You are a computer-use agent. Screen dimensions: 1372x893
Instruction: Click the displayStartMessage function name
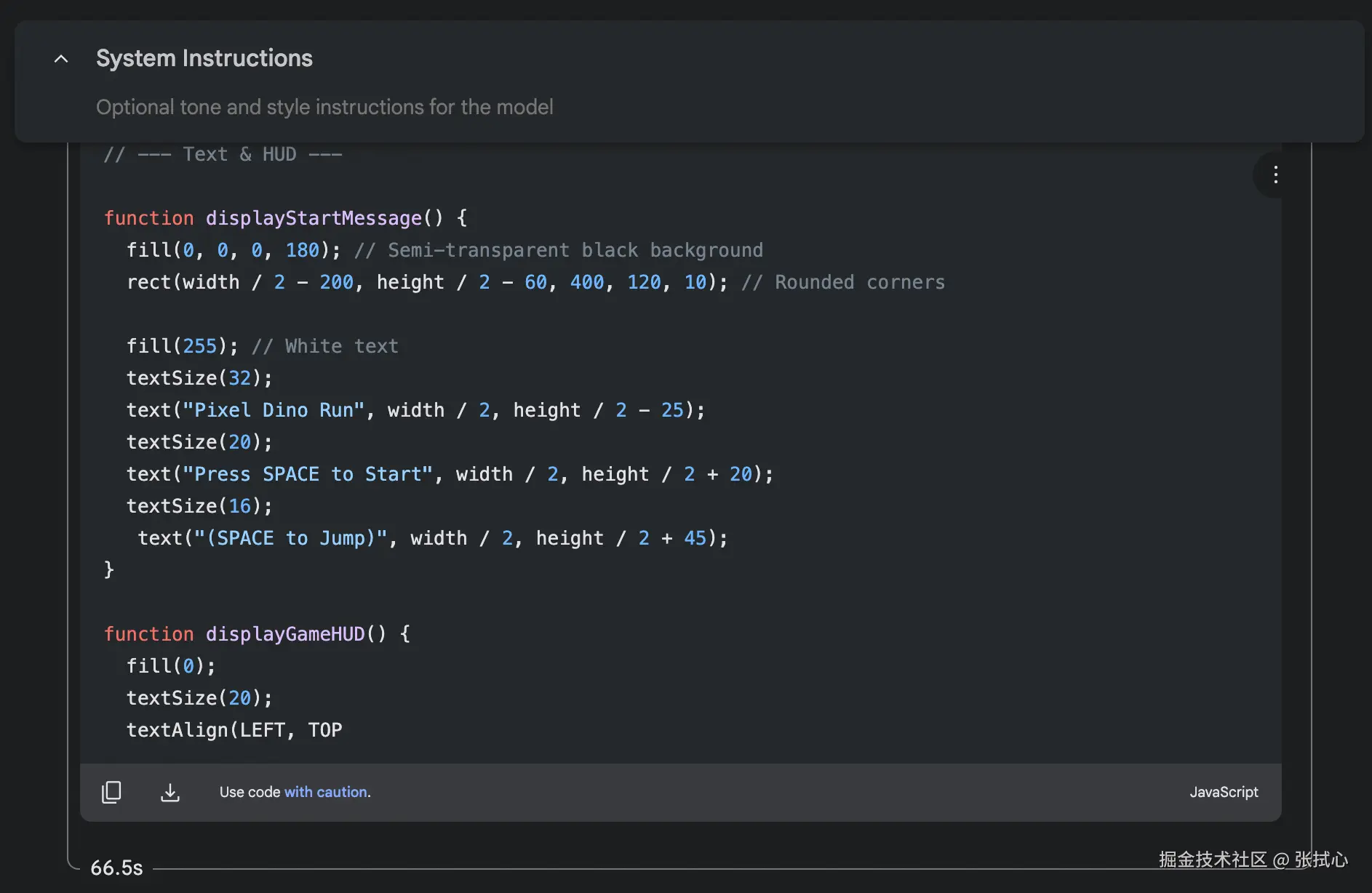[314, 218]
